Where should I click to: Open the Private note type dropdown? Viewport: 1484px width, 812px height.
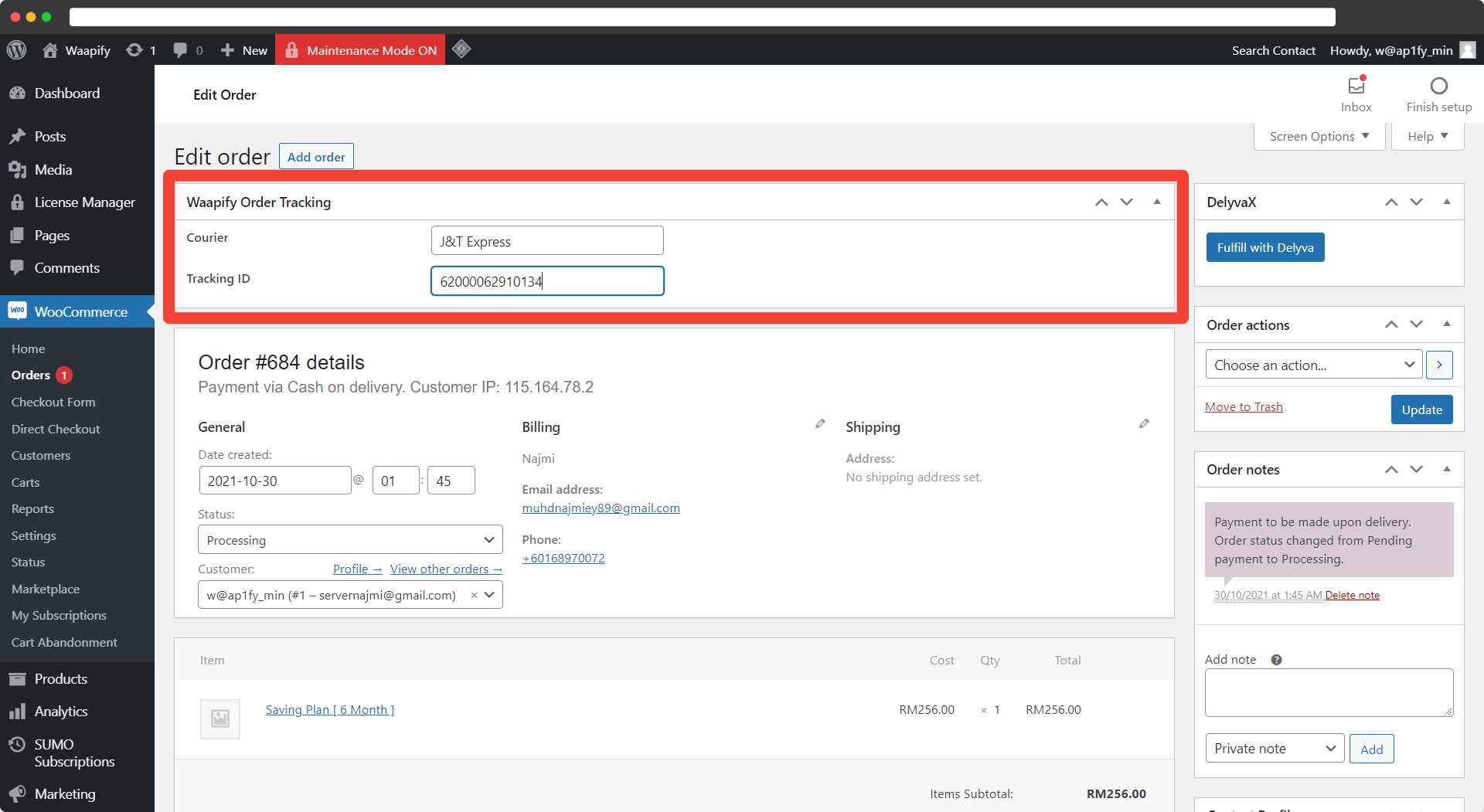(x=1275, y=749)
